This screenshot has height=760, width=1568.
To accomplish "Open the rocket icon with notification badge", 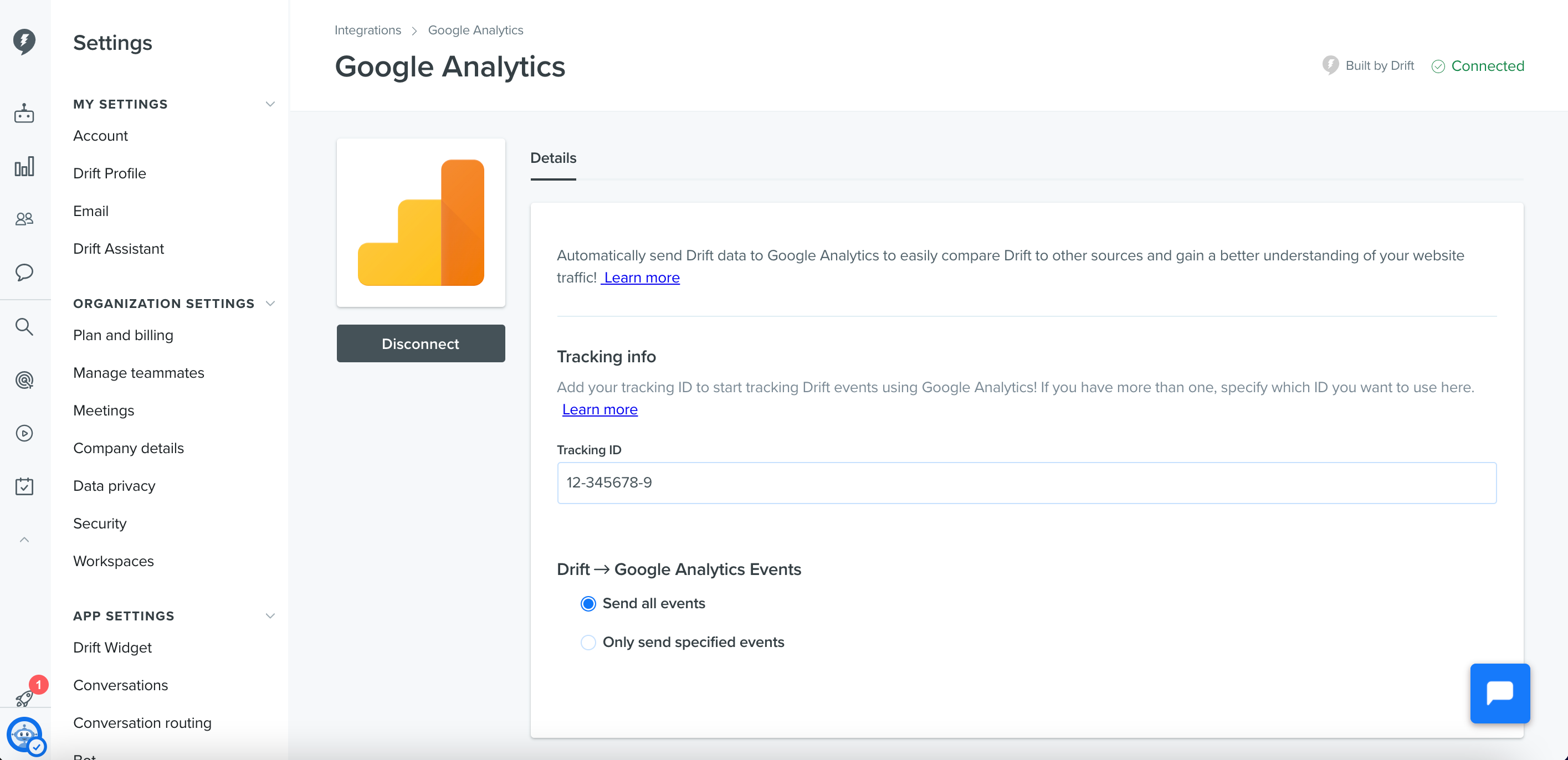I will click(x=24, y=699).
